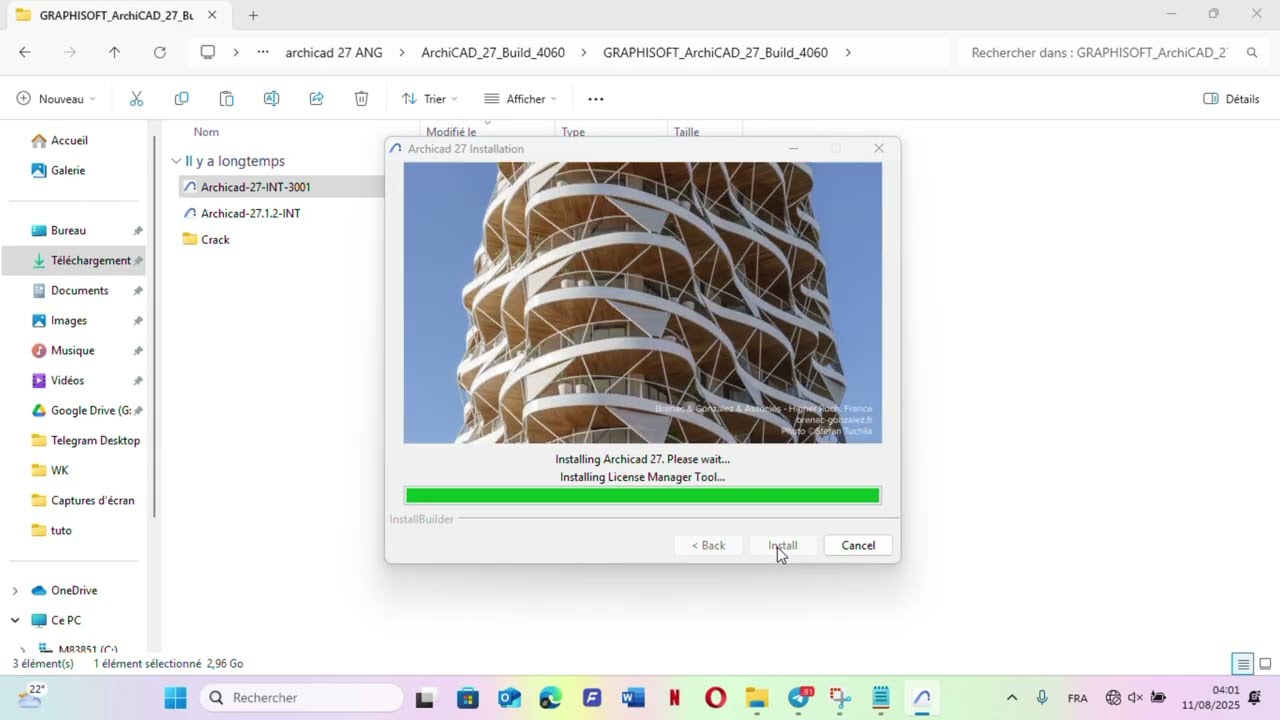Open Netflix from the taskbar
The image size is (1280, 720).
pyautogui.click(x=674, y=697)
